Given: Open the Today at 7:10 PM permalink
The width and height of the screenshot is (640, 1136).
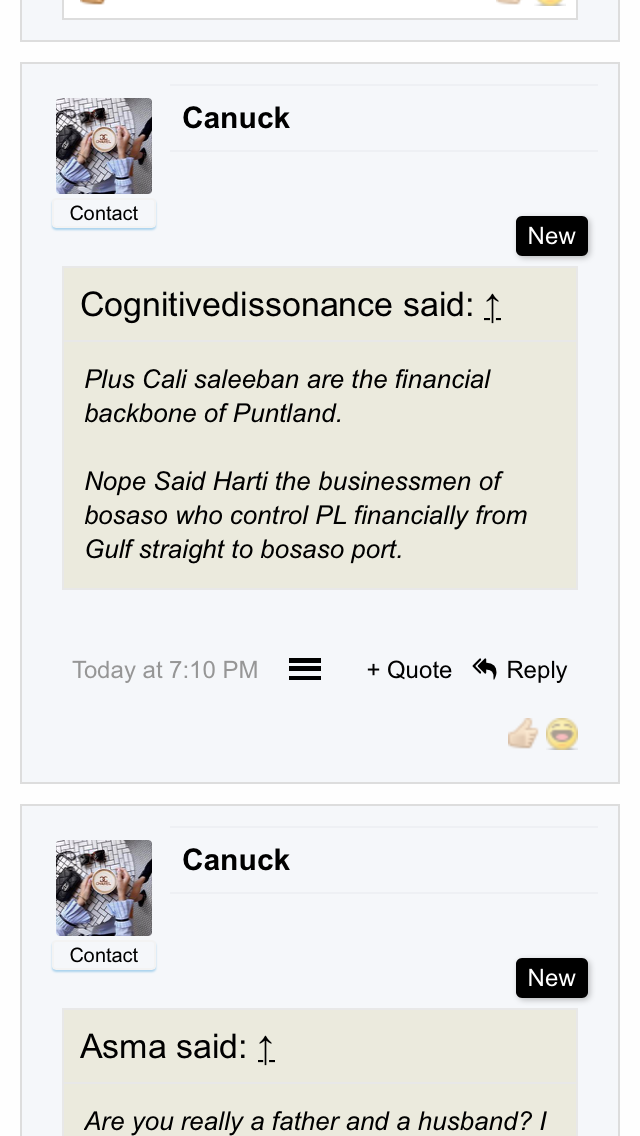Looking at the screenshot, I should click(x=165, y=670).
